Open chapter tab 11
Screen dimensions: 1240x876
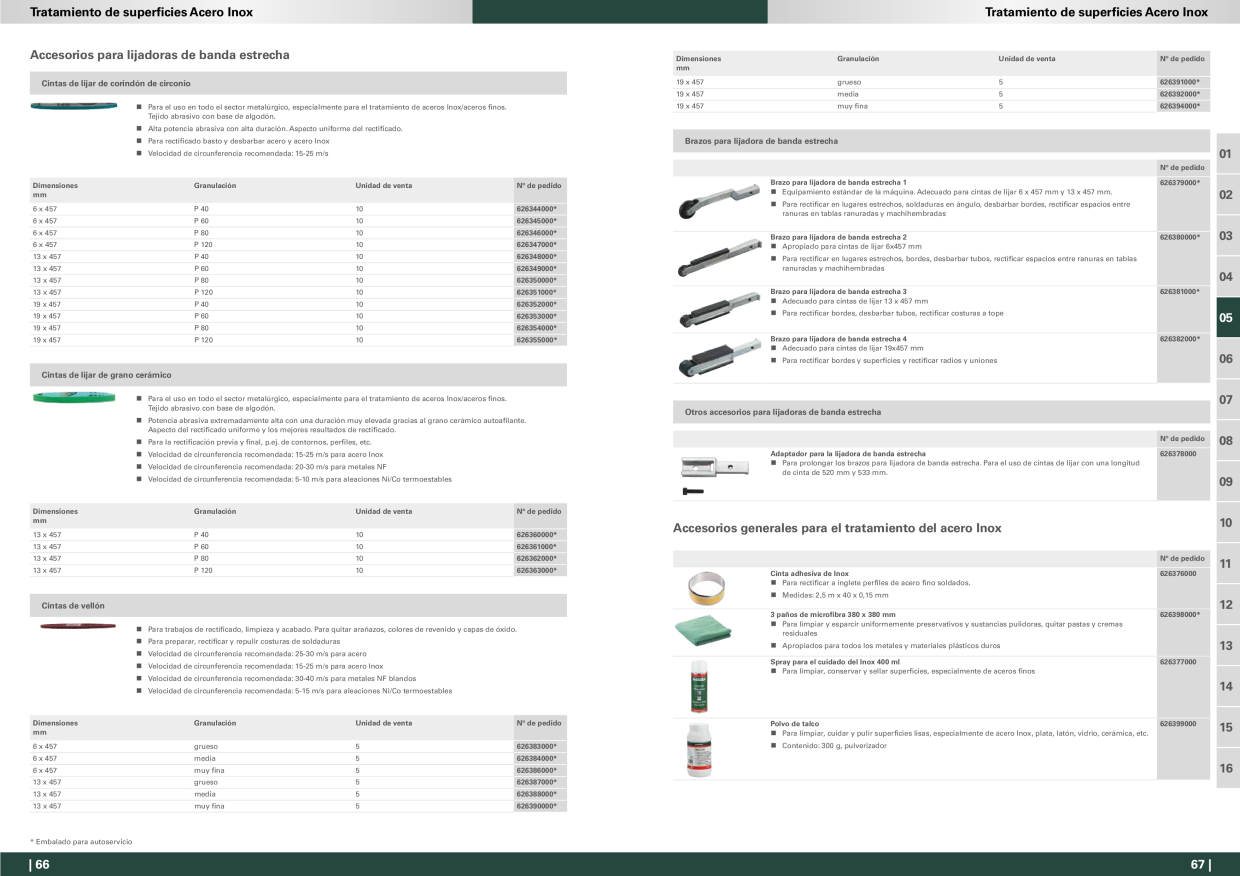[1226, 564]
